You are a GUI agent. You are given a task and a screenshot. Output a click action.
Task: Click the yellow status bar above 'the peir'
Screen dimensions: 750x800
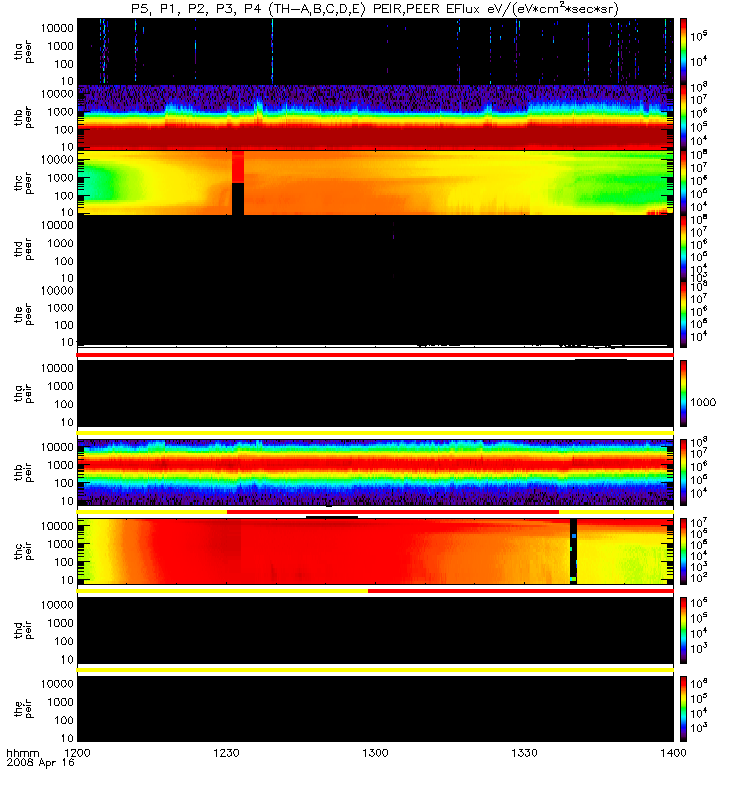point(375,669)
